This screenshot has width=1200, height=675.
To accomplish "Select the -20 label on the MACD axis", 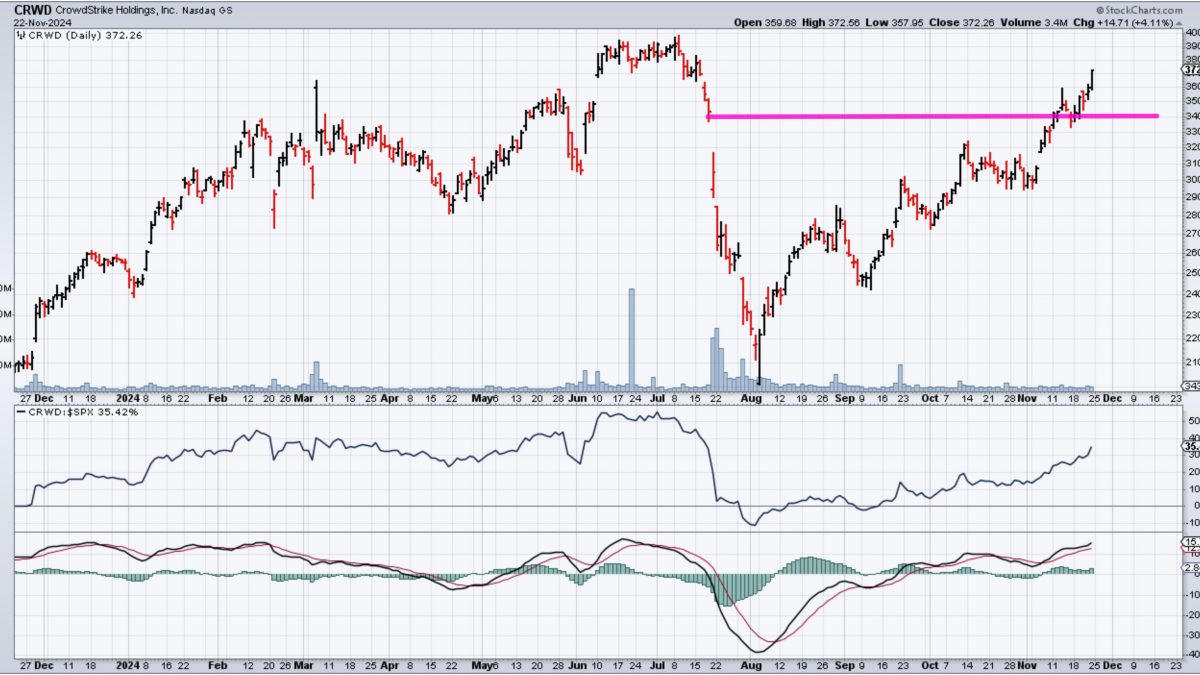I will pos(1191,613).
